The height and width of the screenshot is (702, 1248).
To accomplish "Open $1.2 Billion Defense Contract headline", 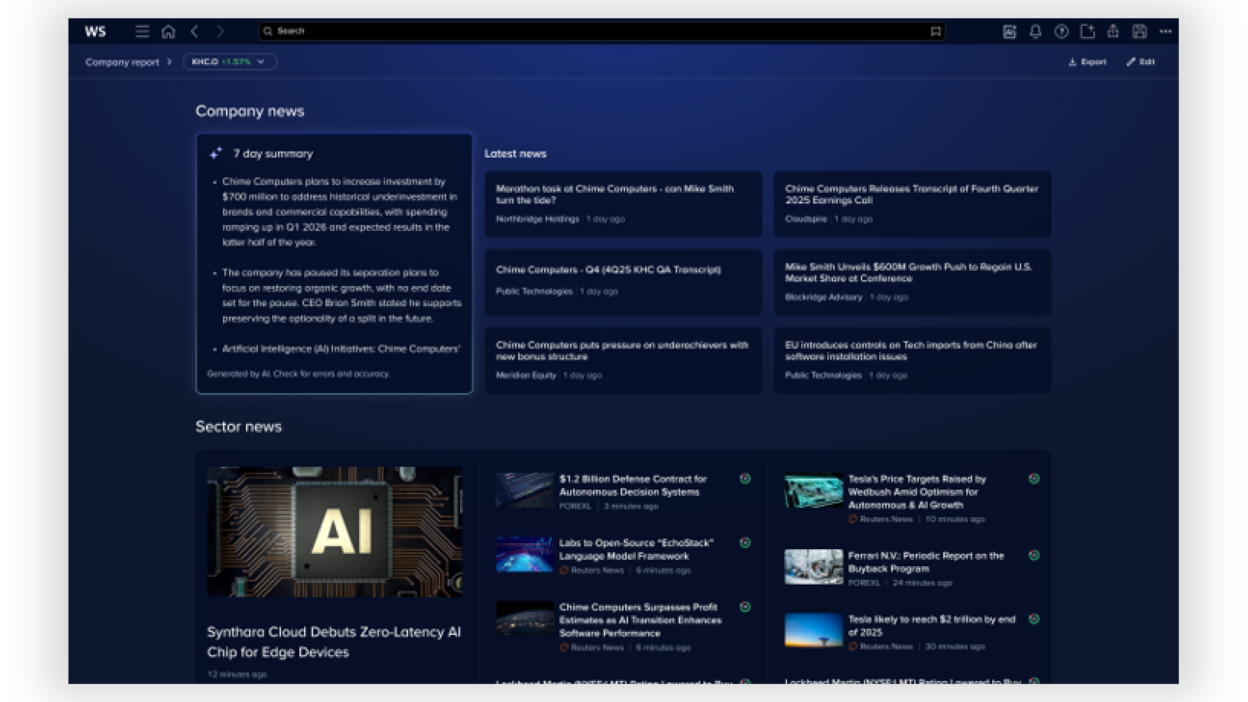I will [633, 485].
